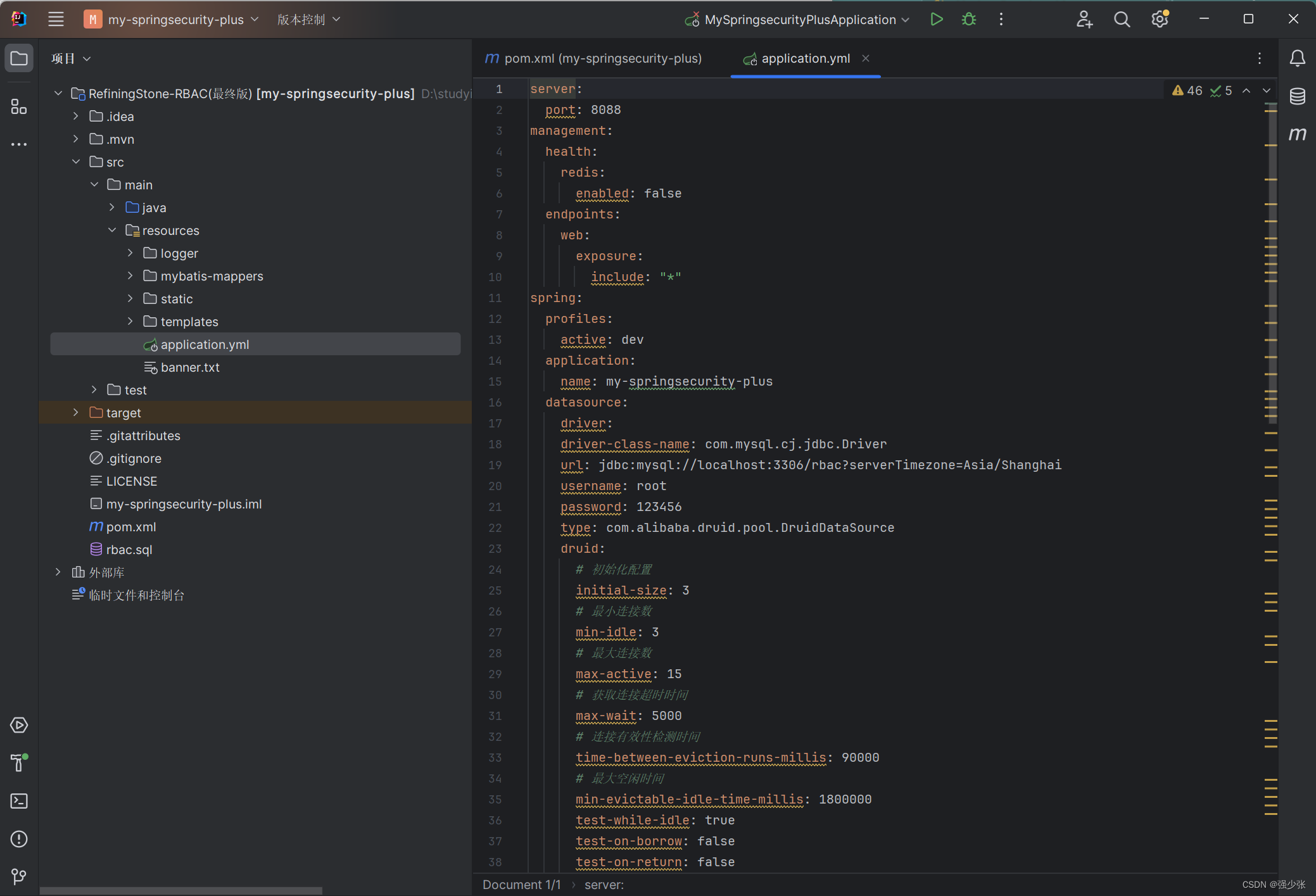Open the Code With Me user icon

pos(1084,20)
